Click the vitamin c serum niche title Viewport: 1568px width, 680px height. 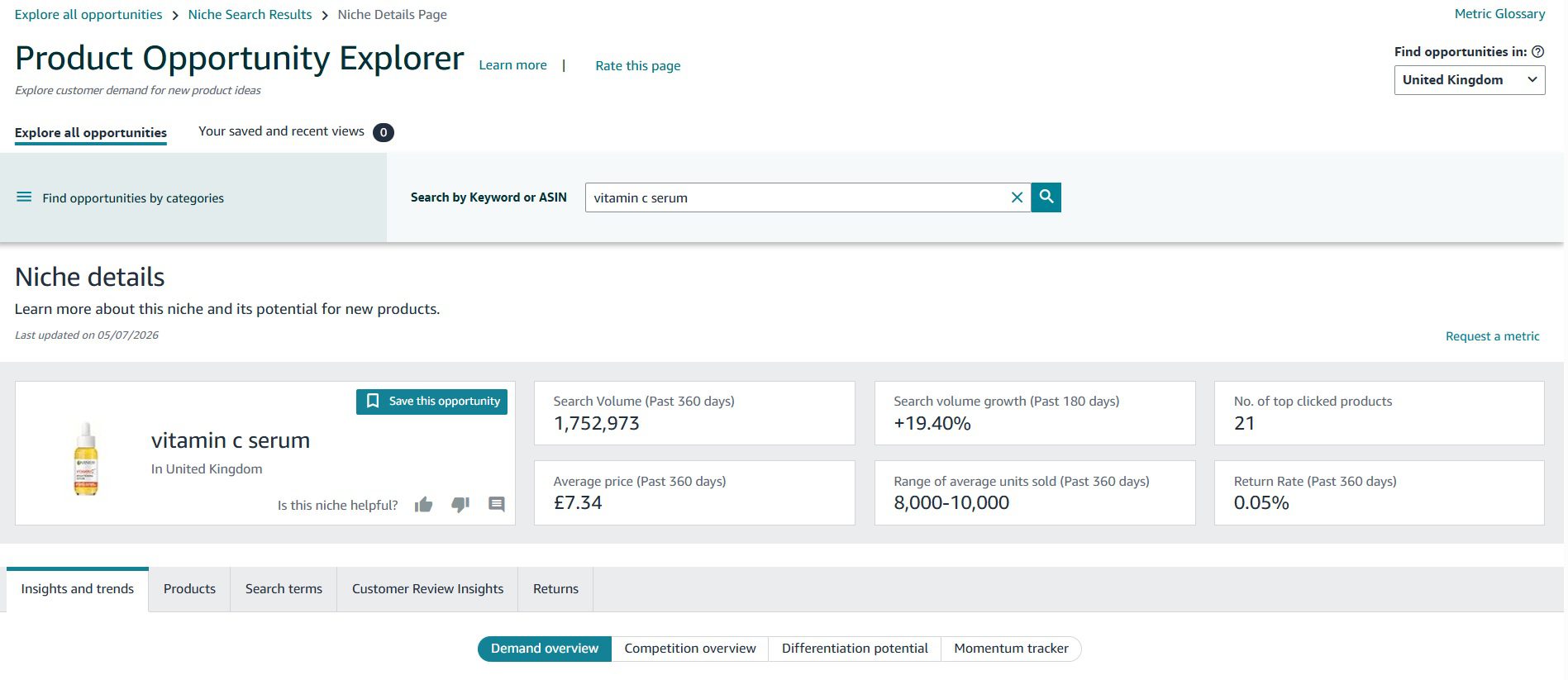pos(231,440)
